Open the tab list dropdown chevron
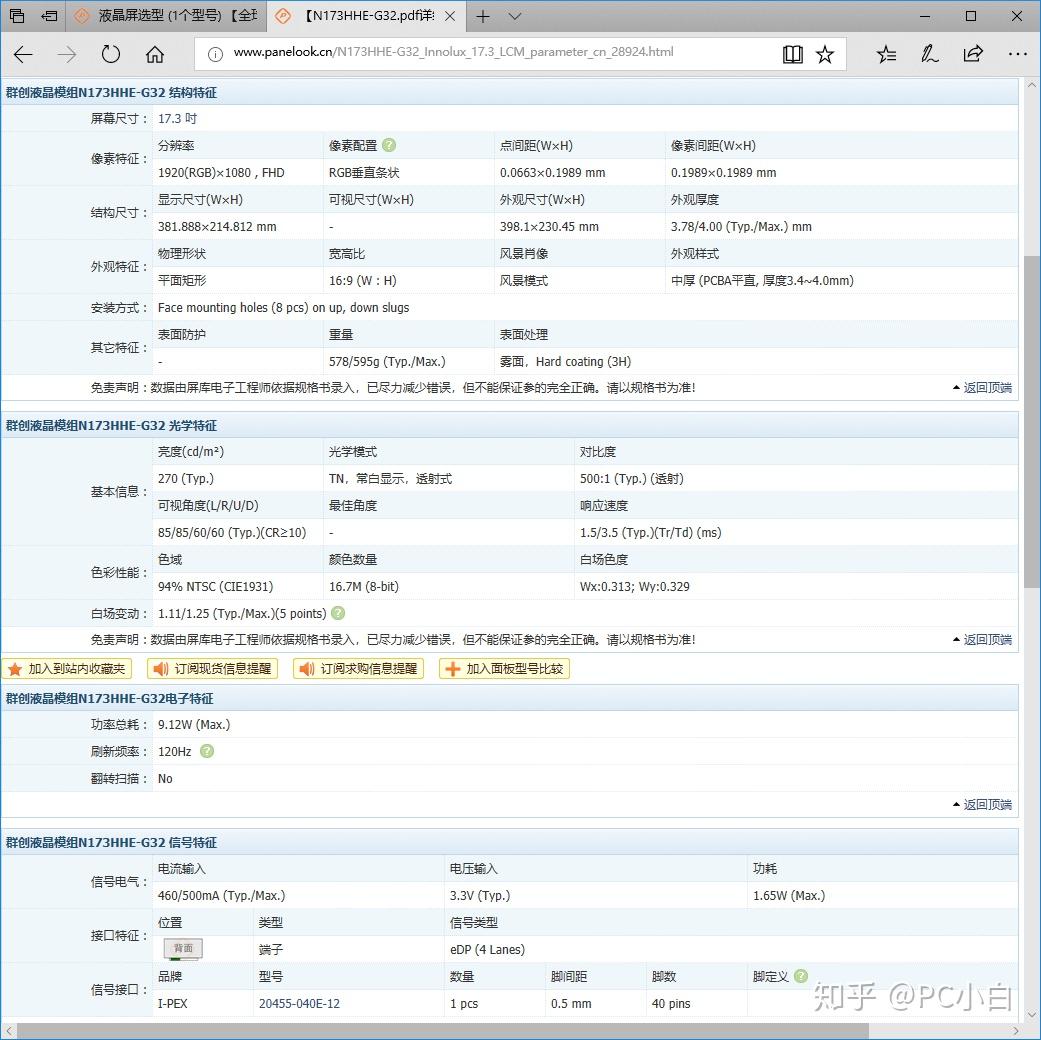The width and height of the screenshot is (1041, 1040). pos(512,16)
